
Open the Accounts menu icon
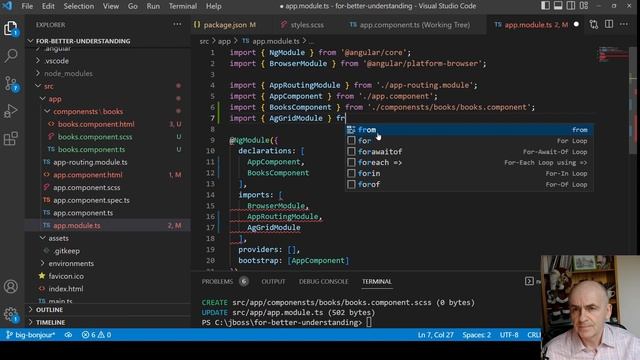pos(11,287)
